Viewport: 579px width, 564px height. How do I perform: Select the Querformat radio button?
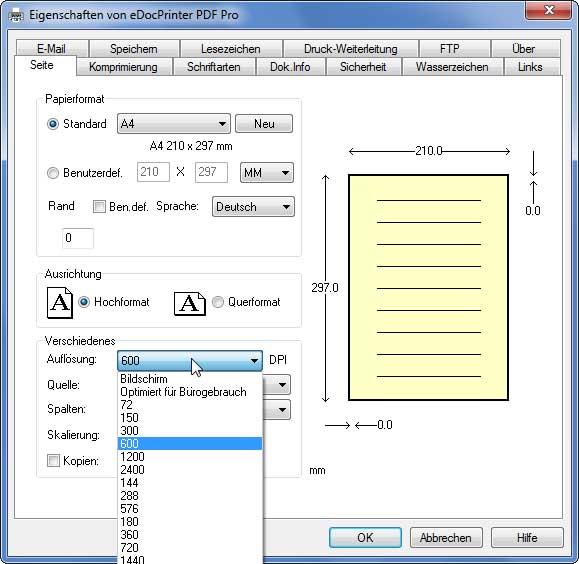[x=218, y=302]
